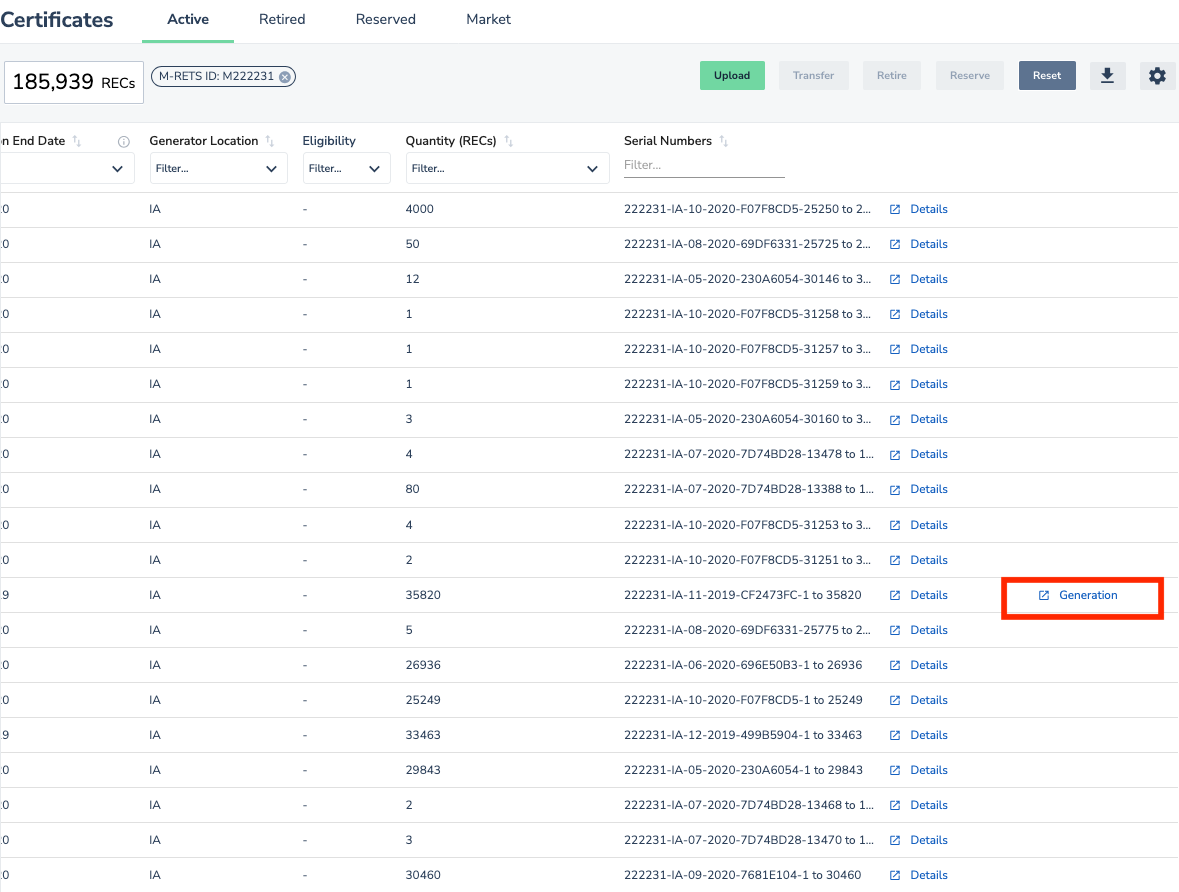Click external-link icon in the 25249 quantity row

click(x=895, y=700)
